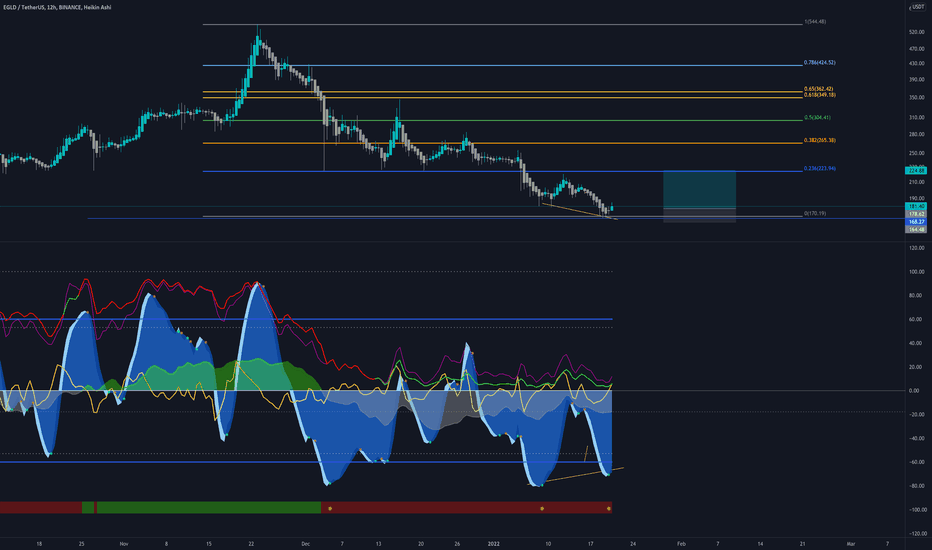This screenshot has height=550, width=932.
Task: Click the Nov date on time axis
Action: click(x=124, y=543)
